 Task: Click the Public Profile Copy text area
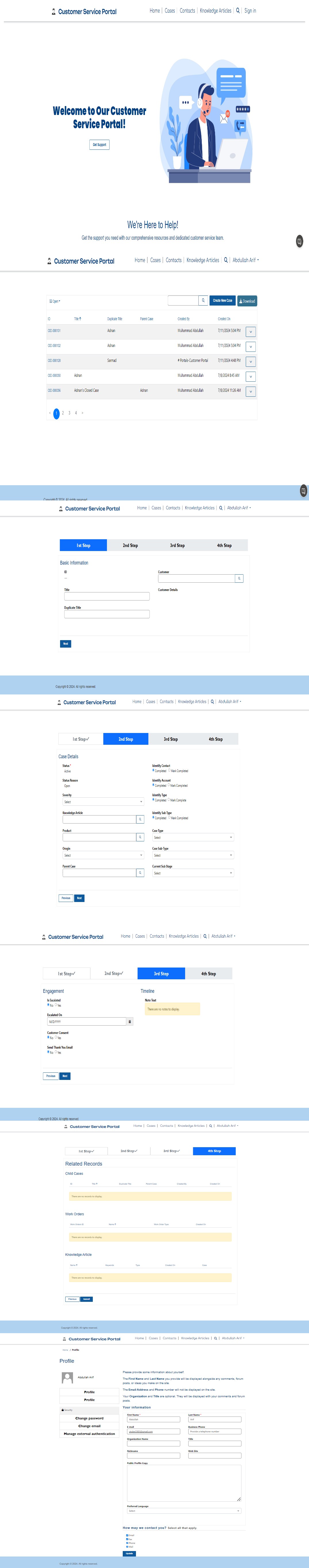tap(184, 1483)
